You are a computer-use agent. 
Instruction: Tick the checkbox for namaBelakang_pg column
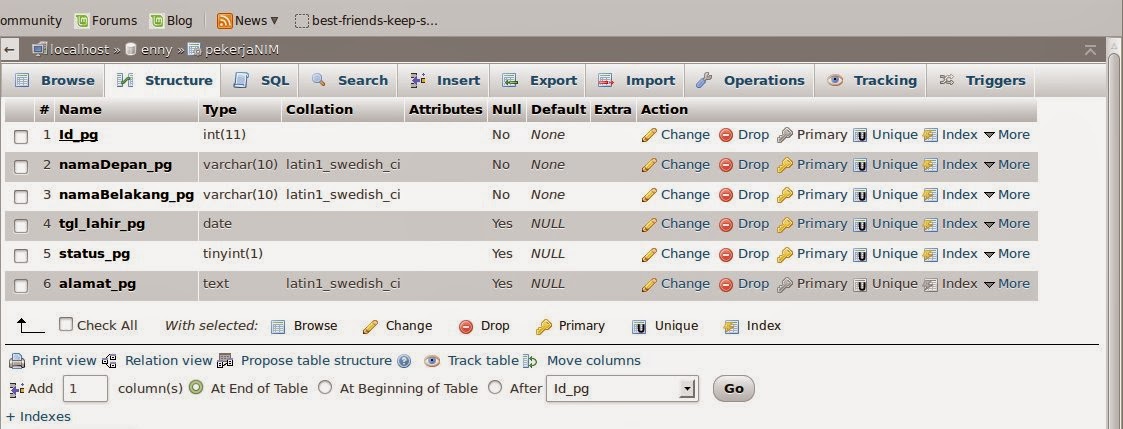tap(21, 196)
